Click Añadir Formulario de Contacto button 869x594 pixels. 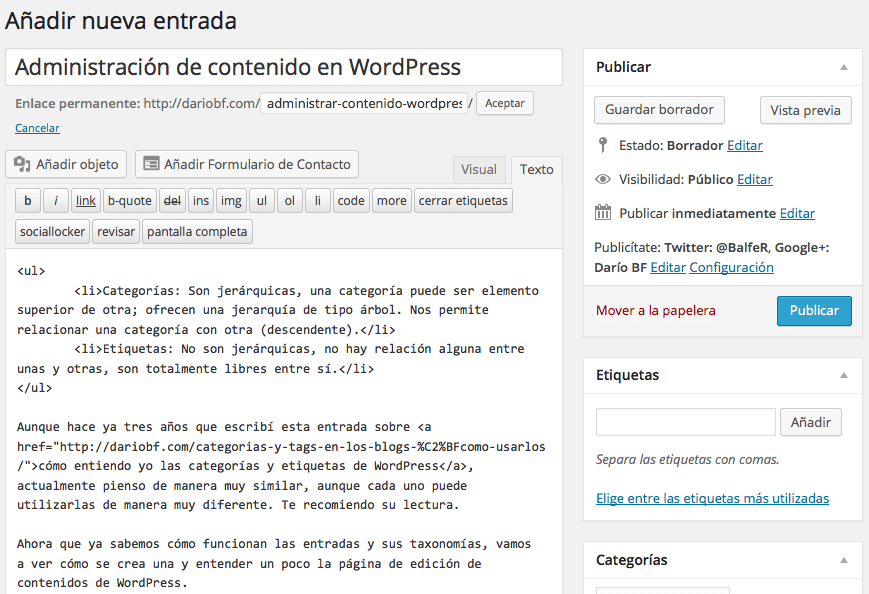click(247, 164)
